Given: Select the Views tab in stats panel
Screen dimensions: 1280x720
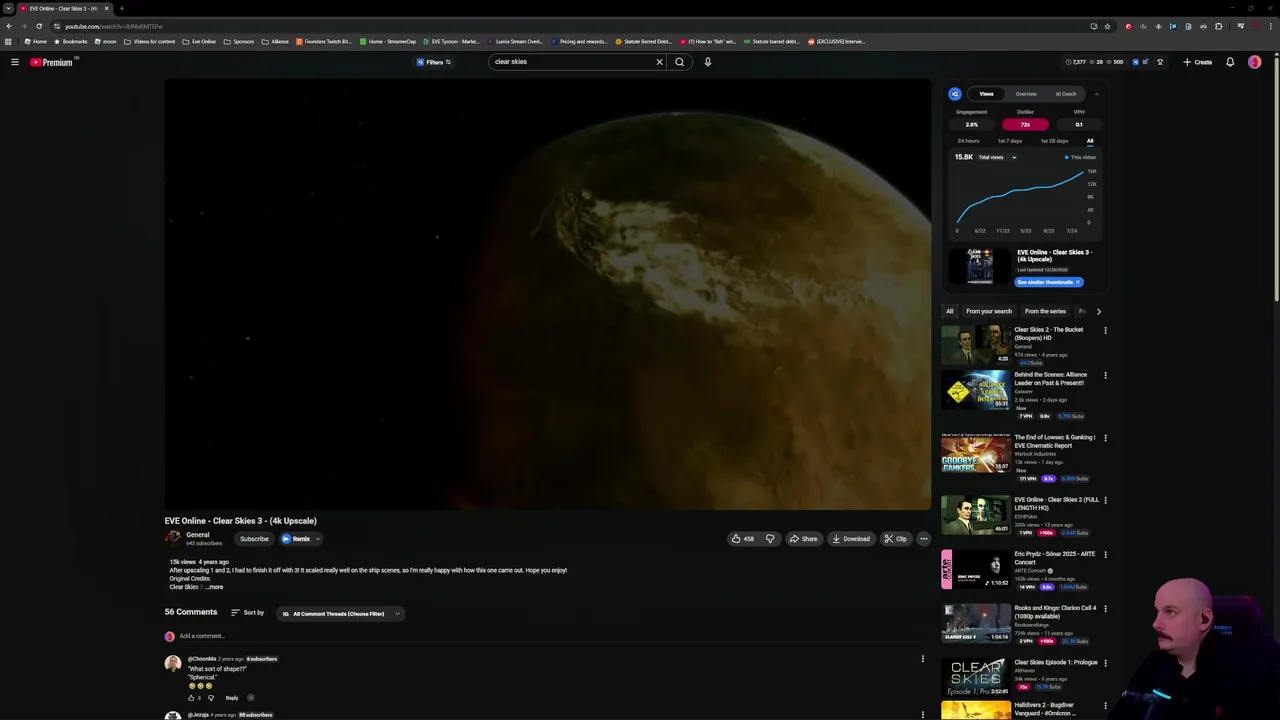Looking at the screenshot, I should pos(986,94).
